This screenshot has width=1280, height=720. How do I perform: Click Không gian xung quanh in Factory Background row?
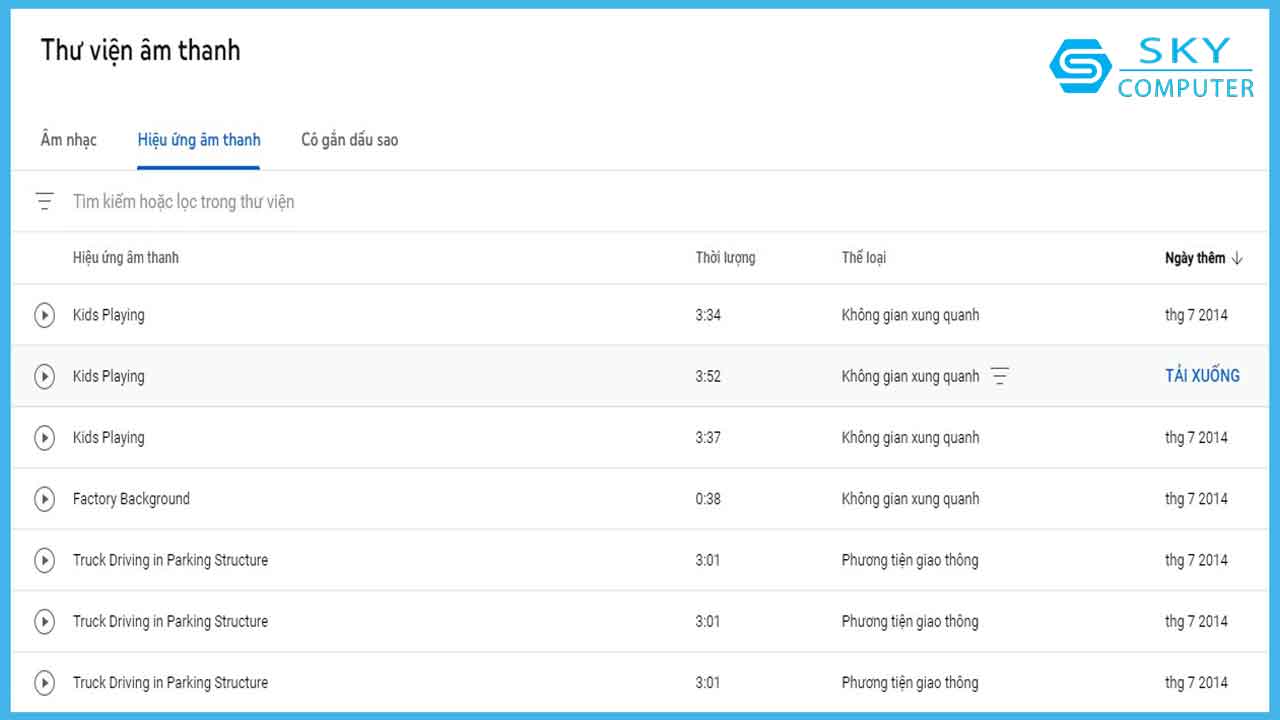(x=911, y=499)
